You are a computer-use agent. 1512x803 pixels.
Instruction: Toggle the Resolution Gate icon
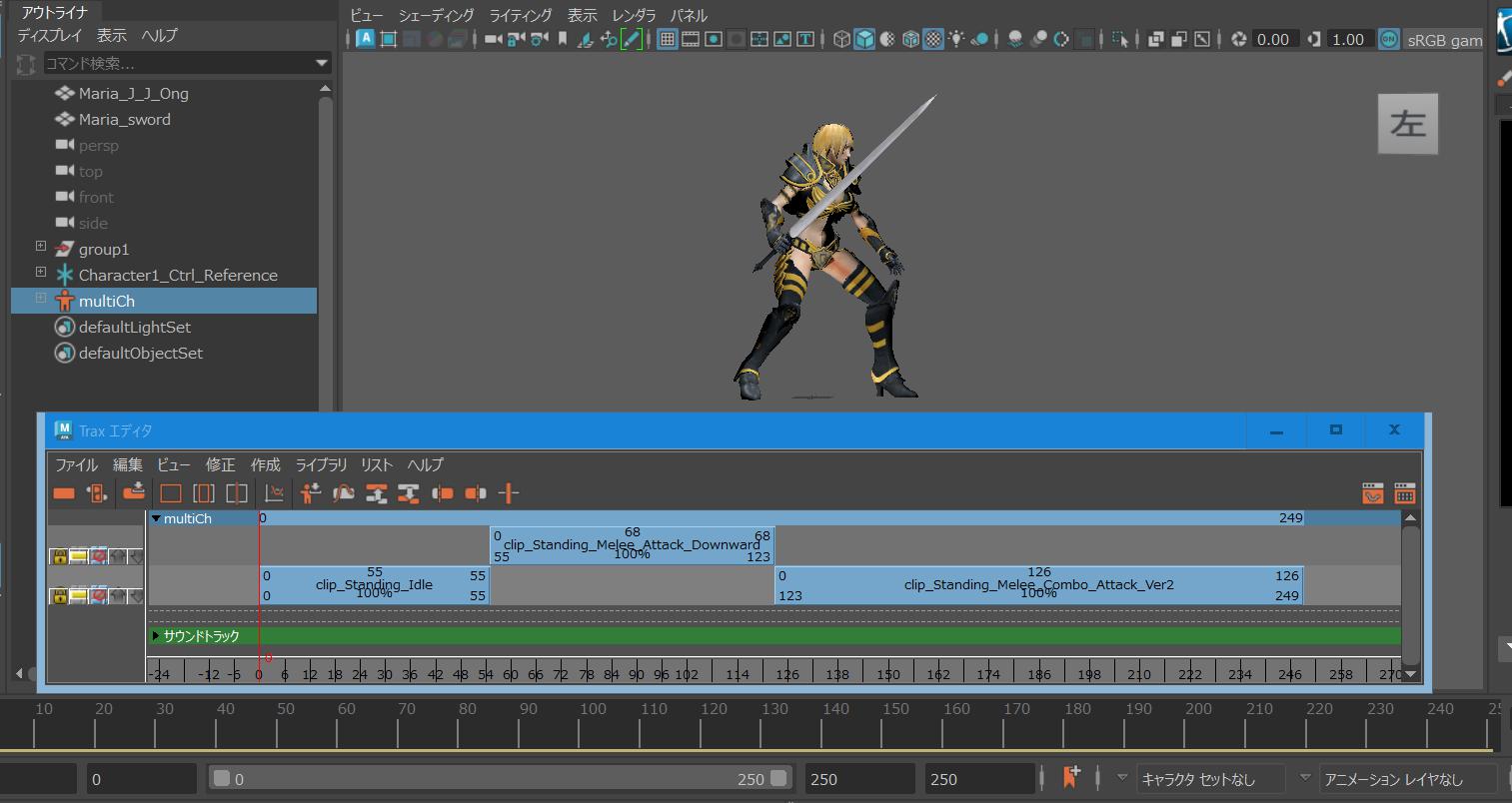(714, 39)
